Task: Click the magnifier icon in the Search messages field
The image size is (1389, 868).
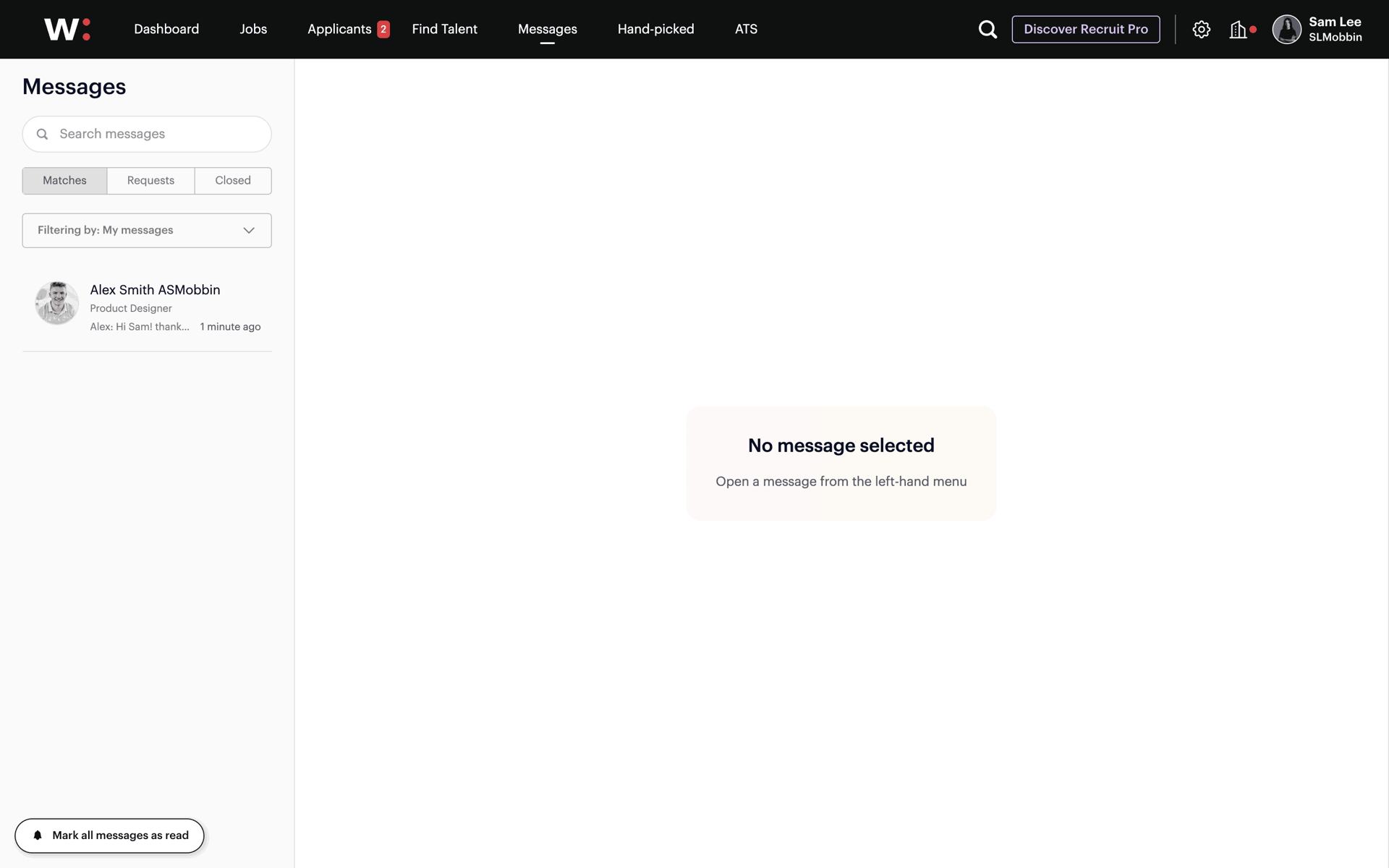Action: tap(43, 134)
